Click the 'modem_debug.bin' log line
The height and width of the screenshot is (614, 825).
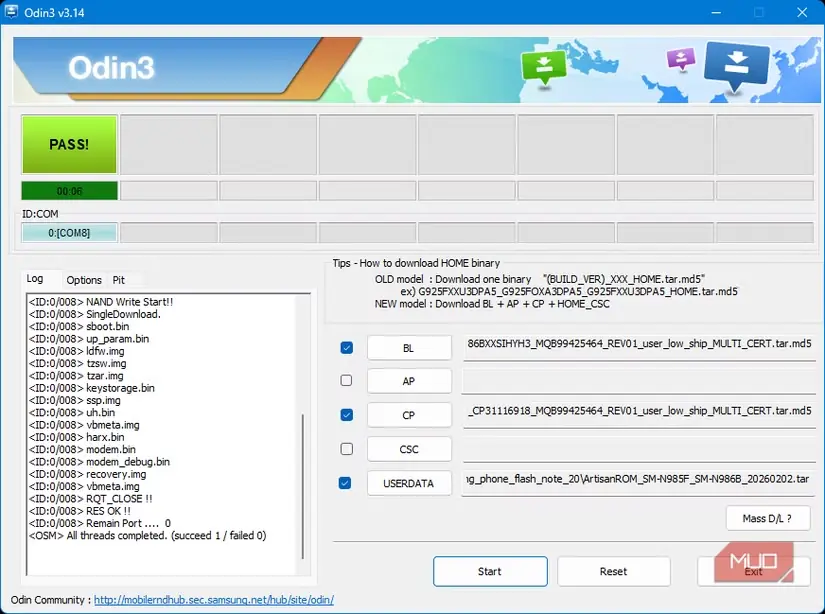[x=99, y=462]
